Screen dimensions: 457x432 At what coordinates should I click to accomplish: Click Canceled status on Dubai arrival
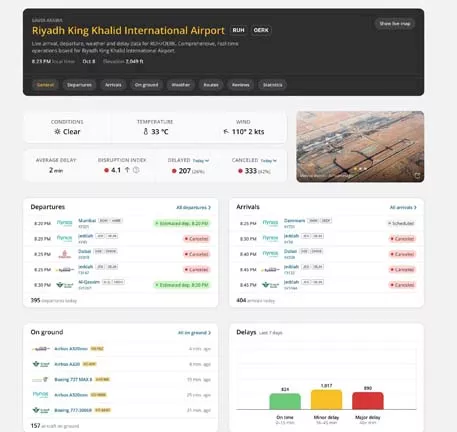pyautogui.click(x=402, y=254)
